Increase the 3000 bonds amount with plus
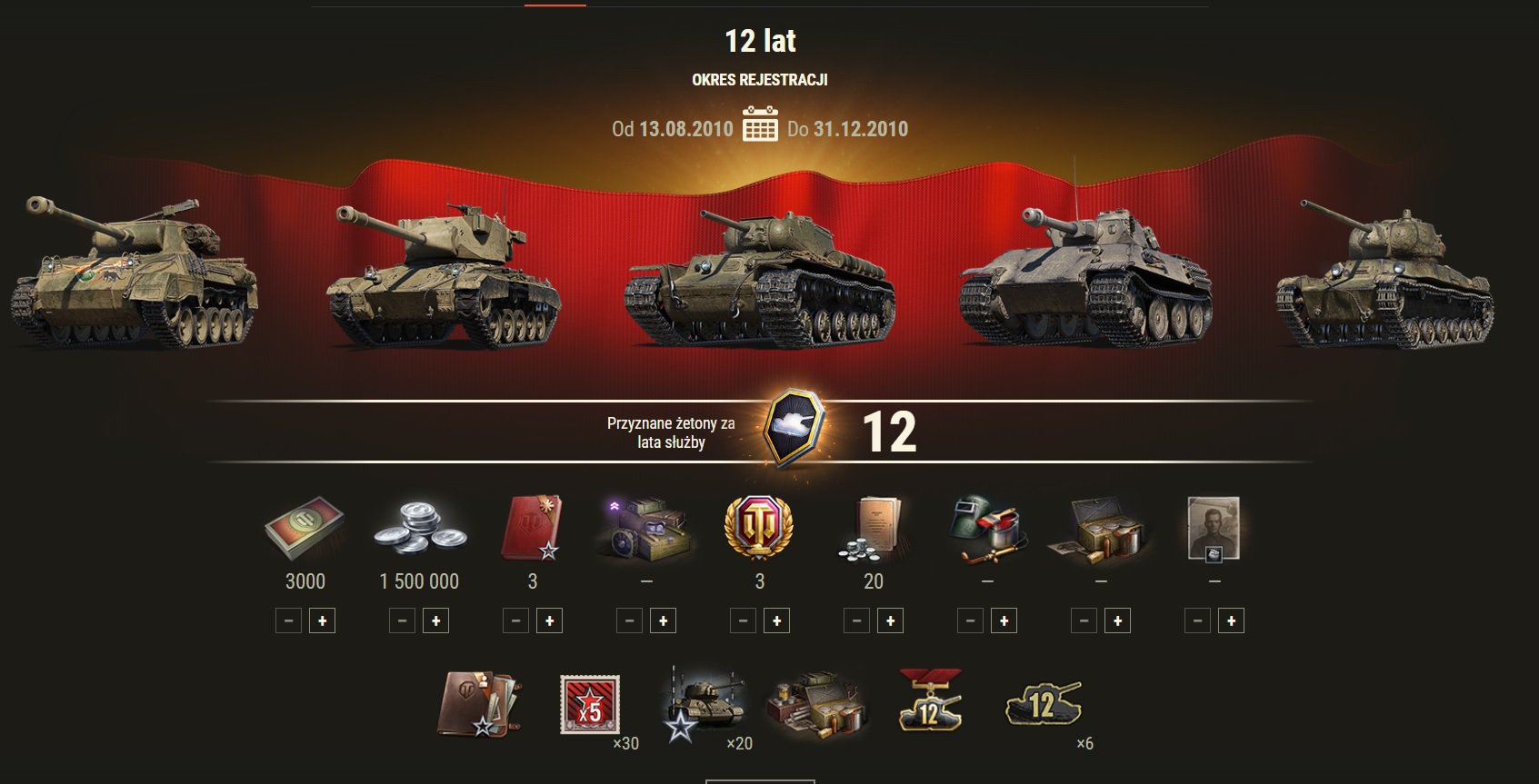This screenshot has height=784, width=1539. coord(322,621)
